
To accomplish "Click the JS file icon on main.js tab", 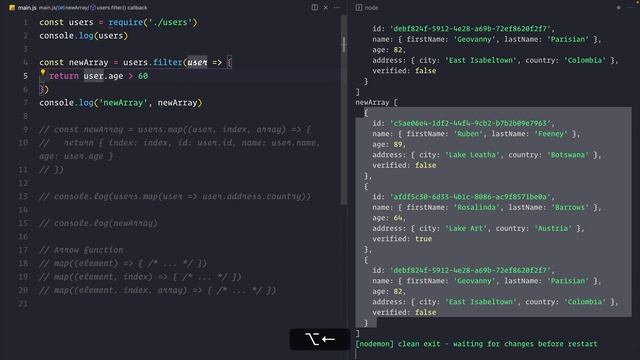I will click(x=12, y=7).
